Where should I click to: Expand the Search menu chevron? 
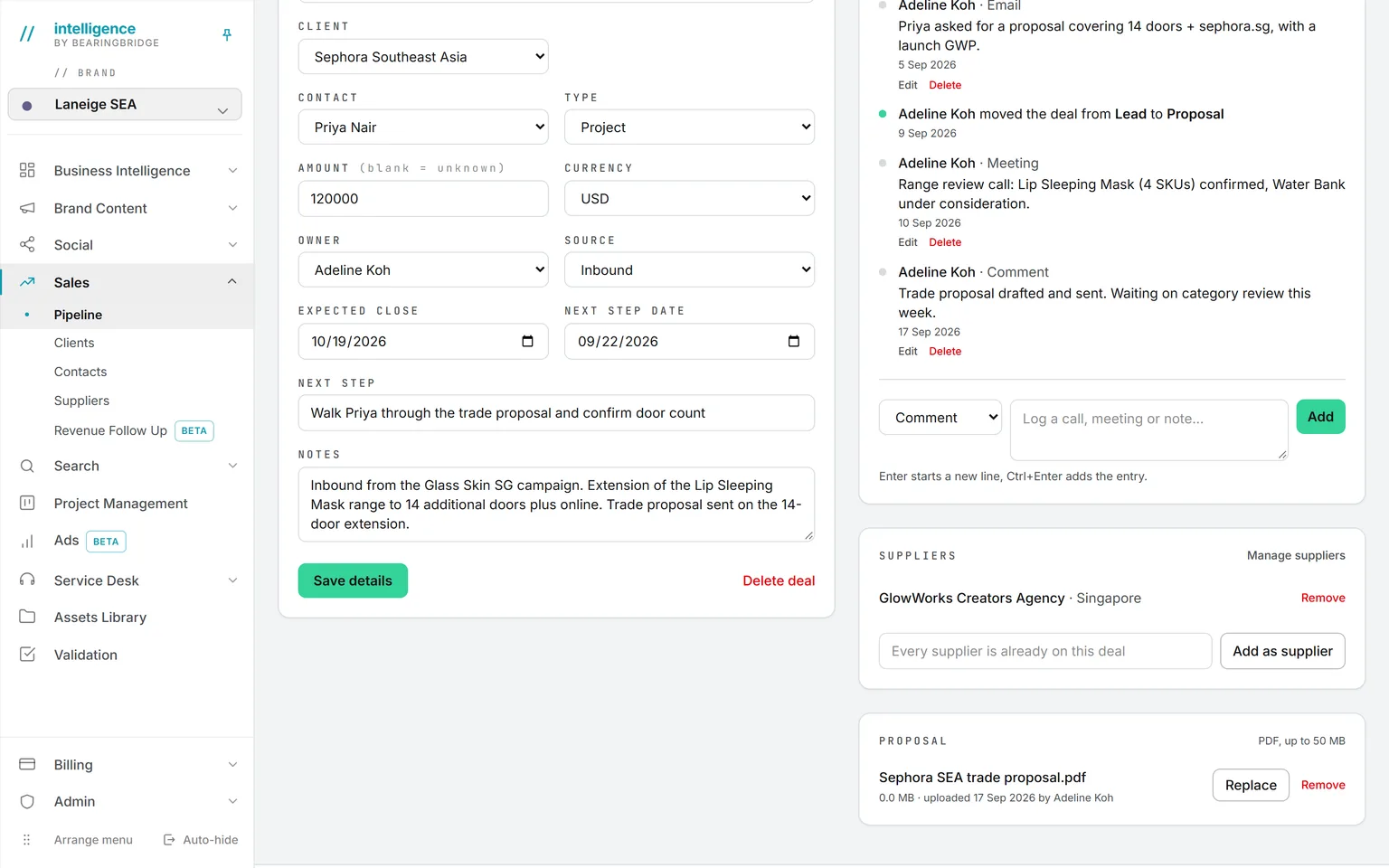tap(232, 466)
